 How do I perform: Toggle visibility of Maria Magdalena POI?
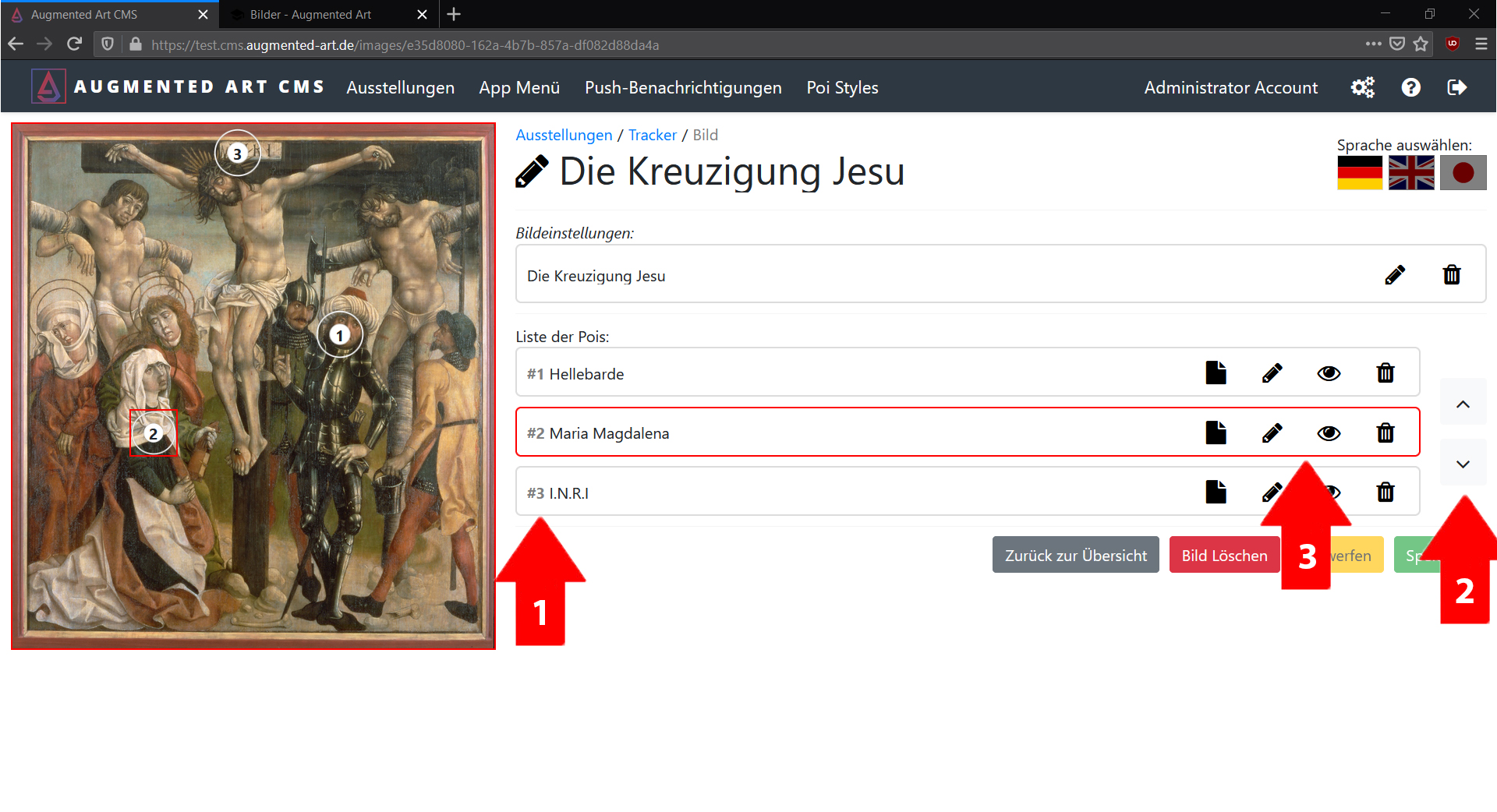point(1329,432)
